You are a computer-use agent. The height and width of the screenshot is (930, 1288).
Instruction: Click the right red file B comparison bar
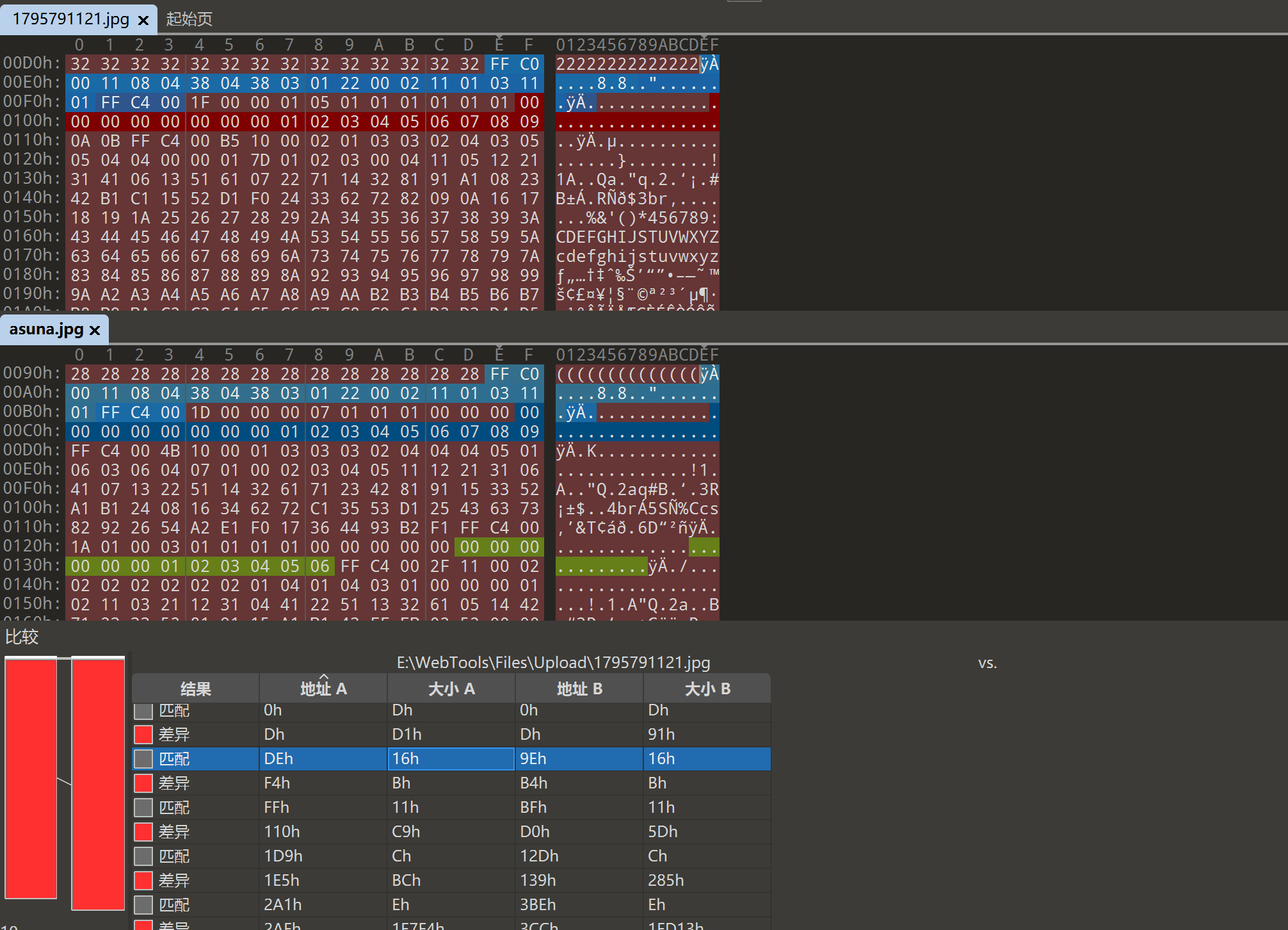point(98,784)
